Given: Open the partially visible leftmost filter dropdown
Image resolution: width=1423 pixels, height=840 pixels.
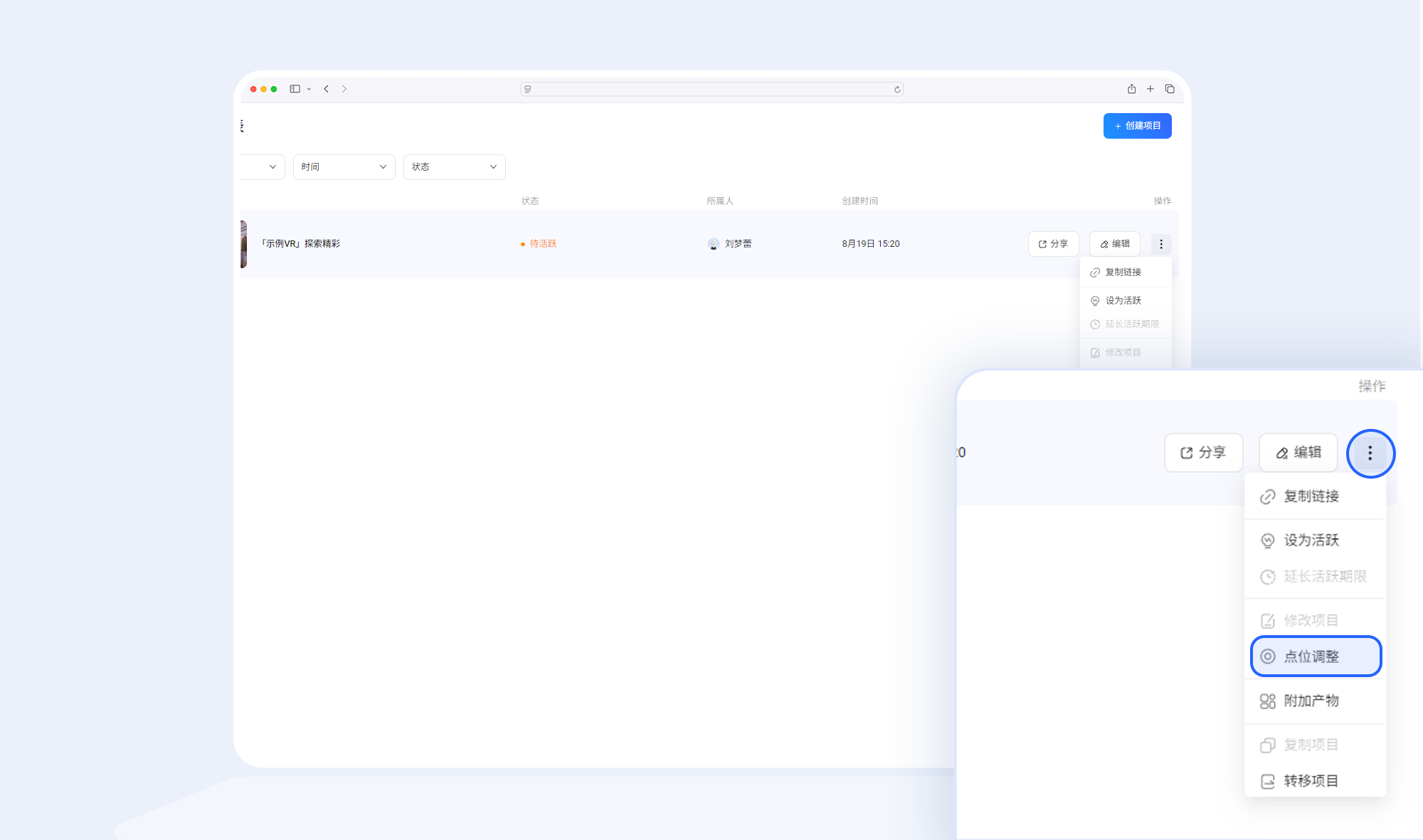Looking at the screenshot, I should [263, 167].
